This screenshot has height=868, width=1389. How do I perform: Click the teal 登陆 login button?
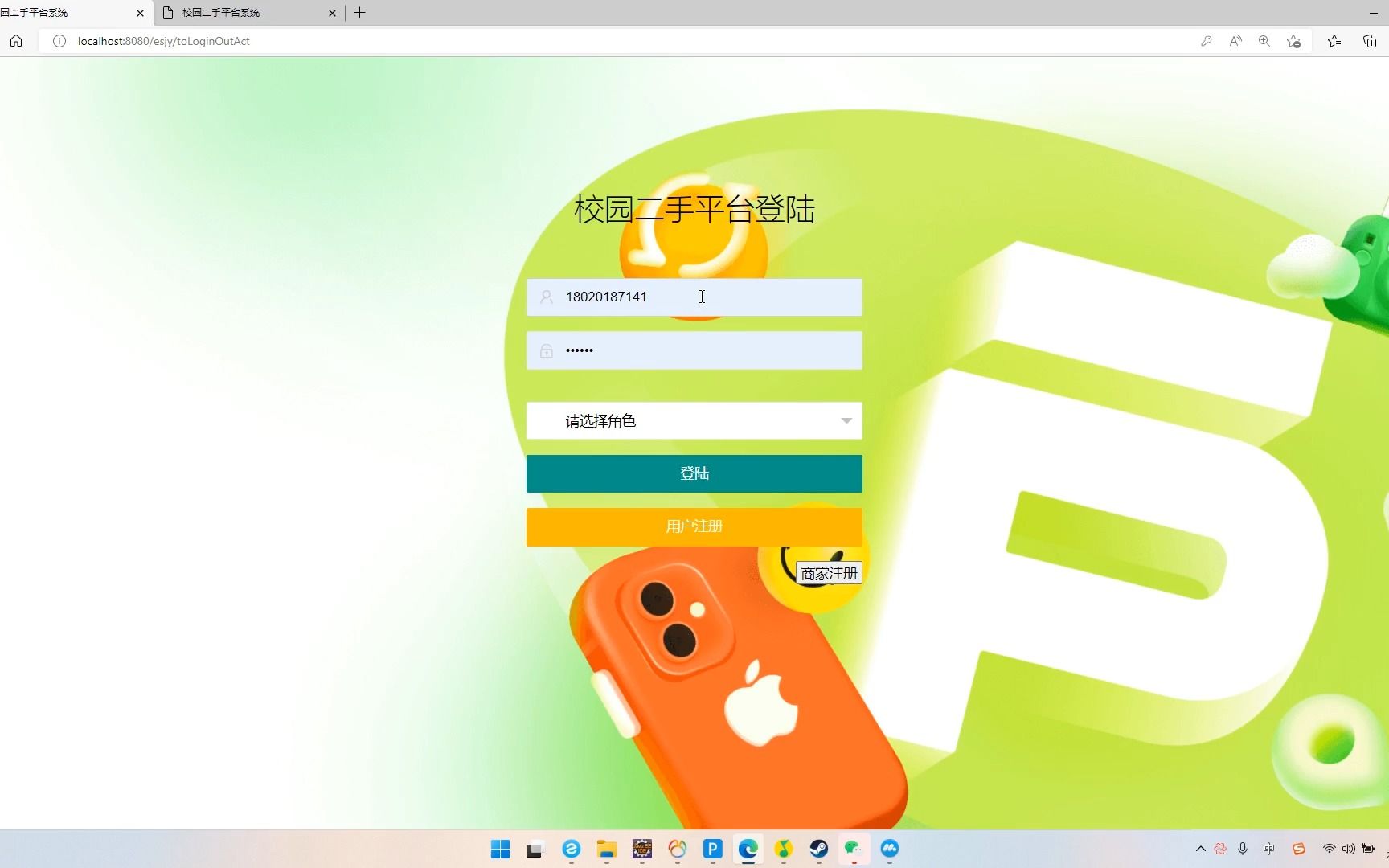coord(694,473)
